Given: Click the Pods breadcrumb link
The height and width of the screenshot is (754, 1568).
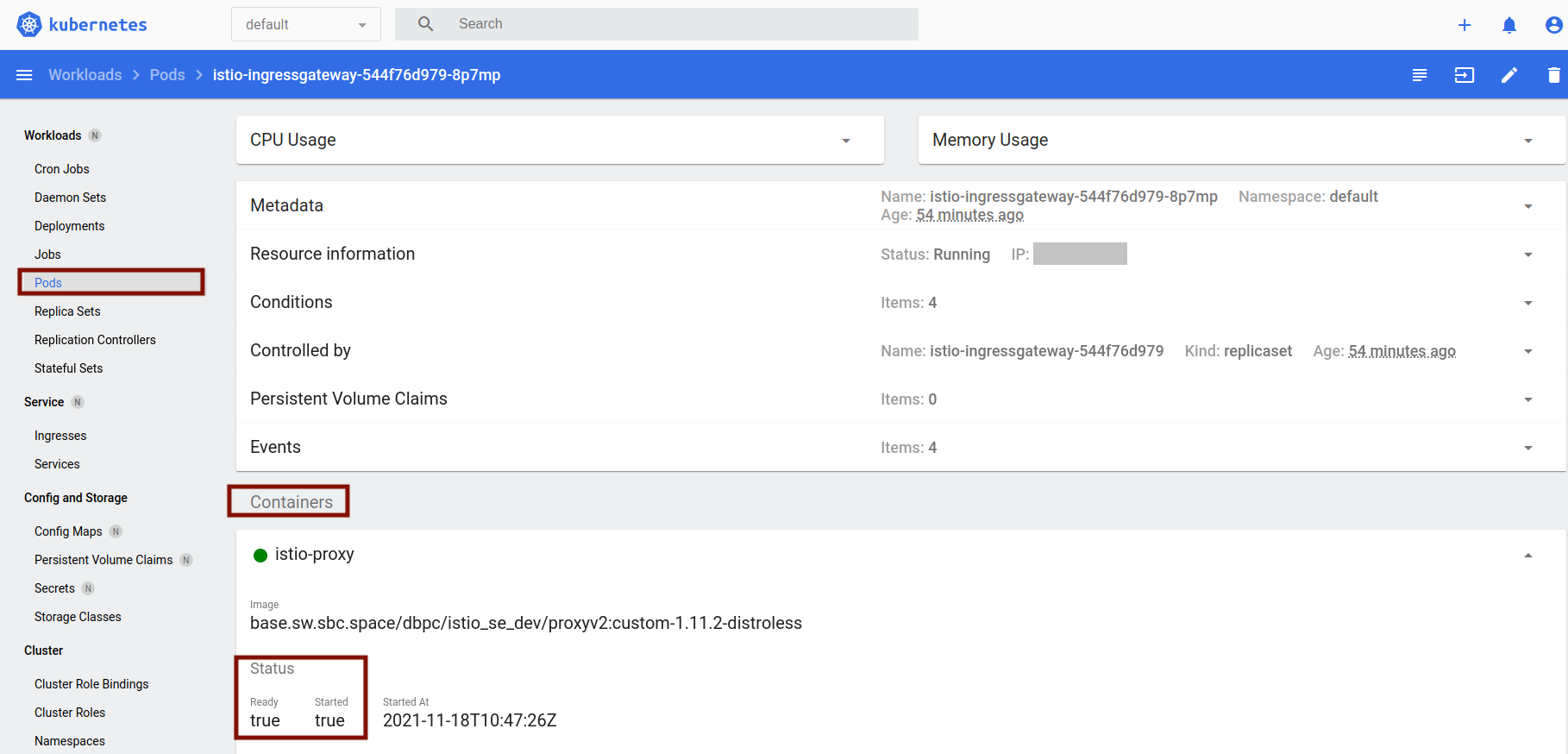Looking at the screenshot, I should (167, 75).
